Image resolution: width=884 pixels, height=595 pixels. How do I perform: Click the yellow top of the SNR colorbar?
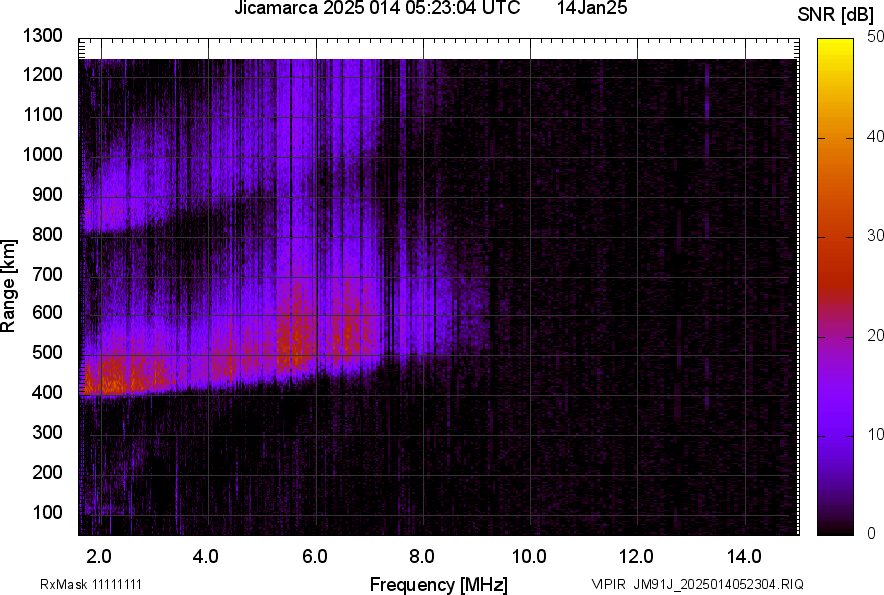tap(836, 48)
